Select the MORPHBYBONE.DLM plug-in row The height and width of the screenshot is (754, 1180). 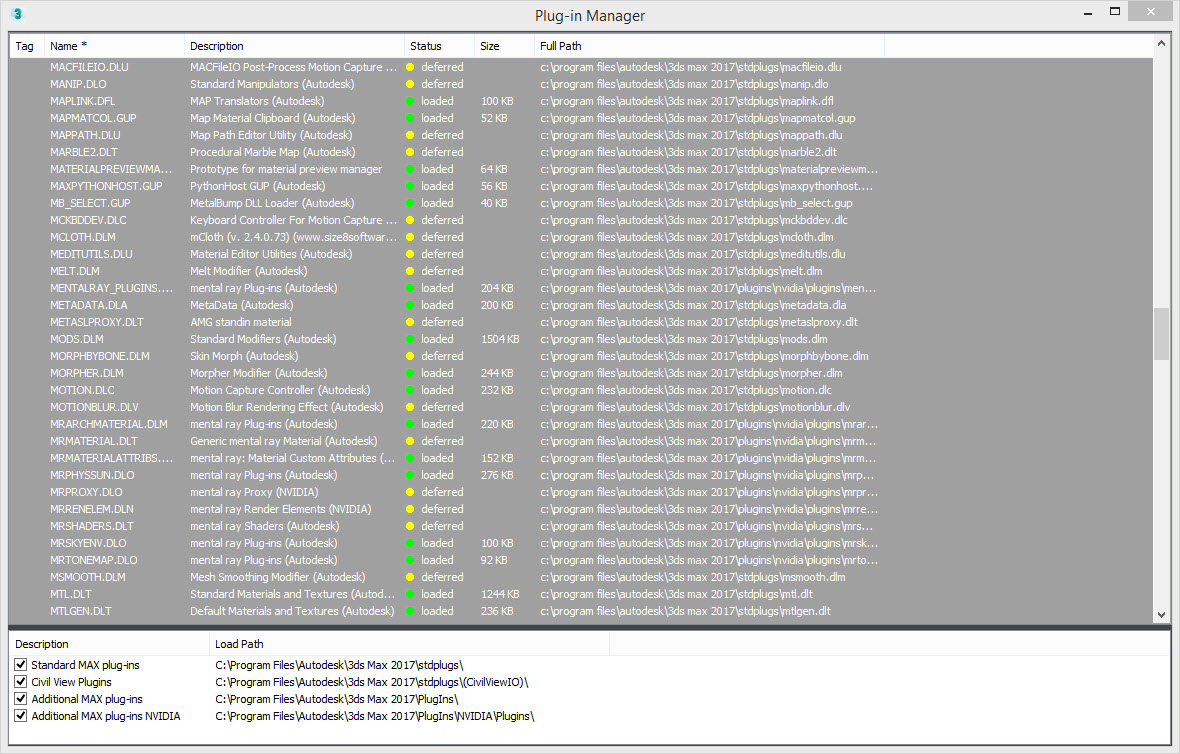580,356
